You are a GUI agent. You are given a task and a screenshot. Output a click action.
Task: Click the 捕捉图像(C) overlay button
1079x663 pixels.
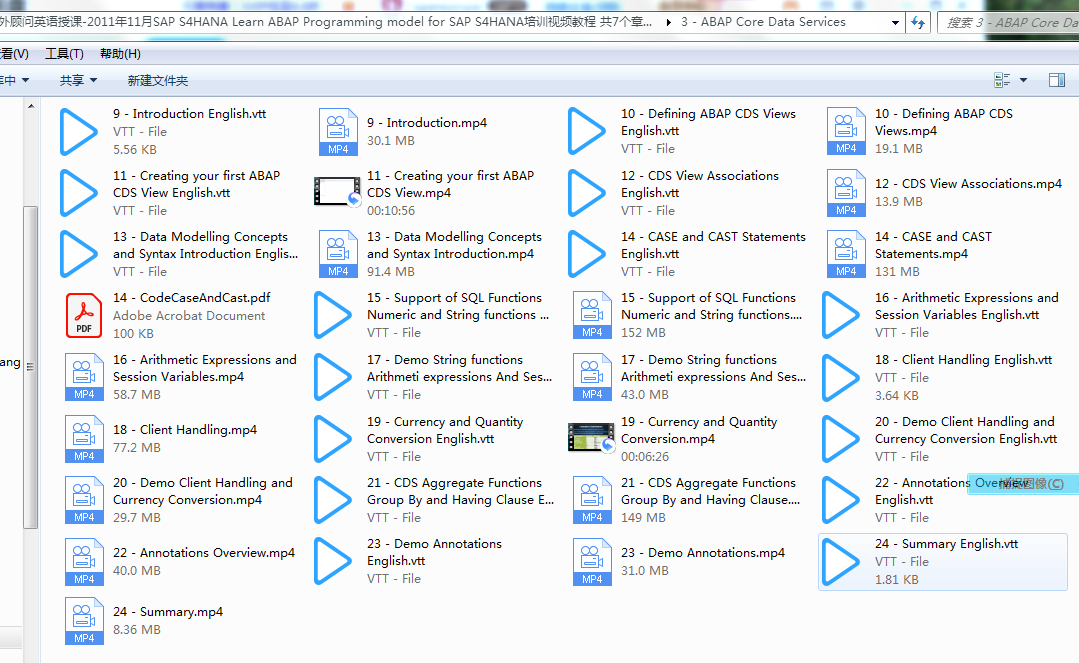click(1023, 483)
